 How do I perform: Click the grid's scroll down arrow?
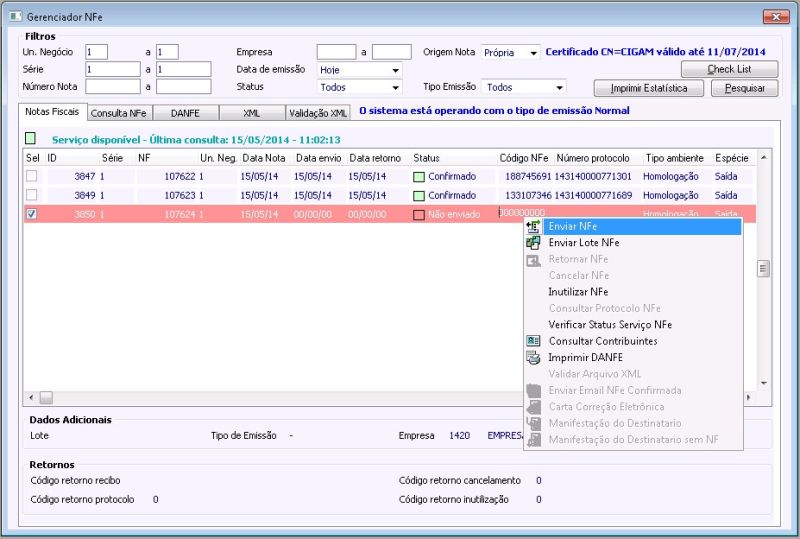pyautogui.click(x=763, y=383)
